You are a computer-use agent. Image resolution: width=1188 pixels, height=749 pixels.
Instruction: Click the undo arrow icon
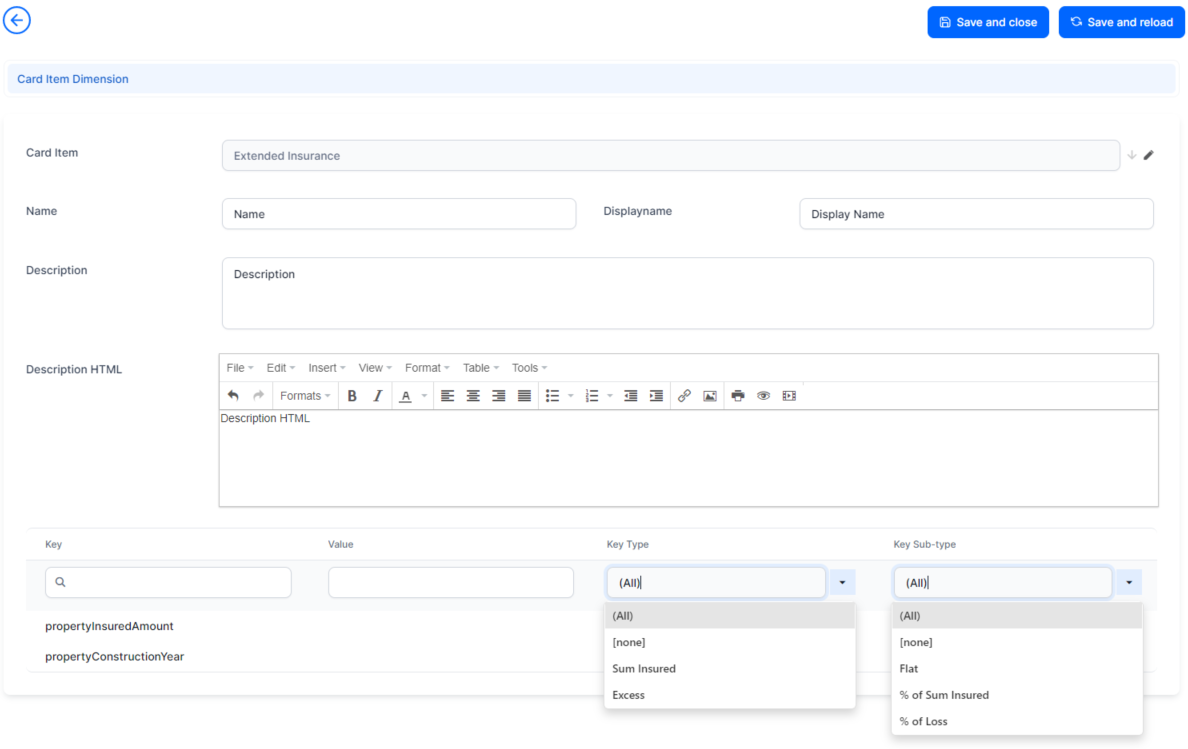click(233, 396)
